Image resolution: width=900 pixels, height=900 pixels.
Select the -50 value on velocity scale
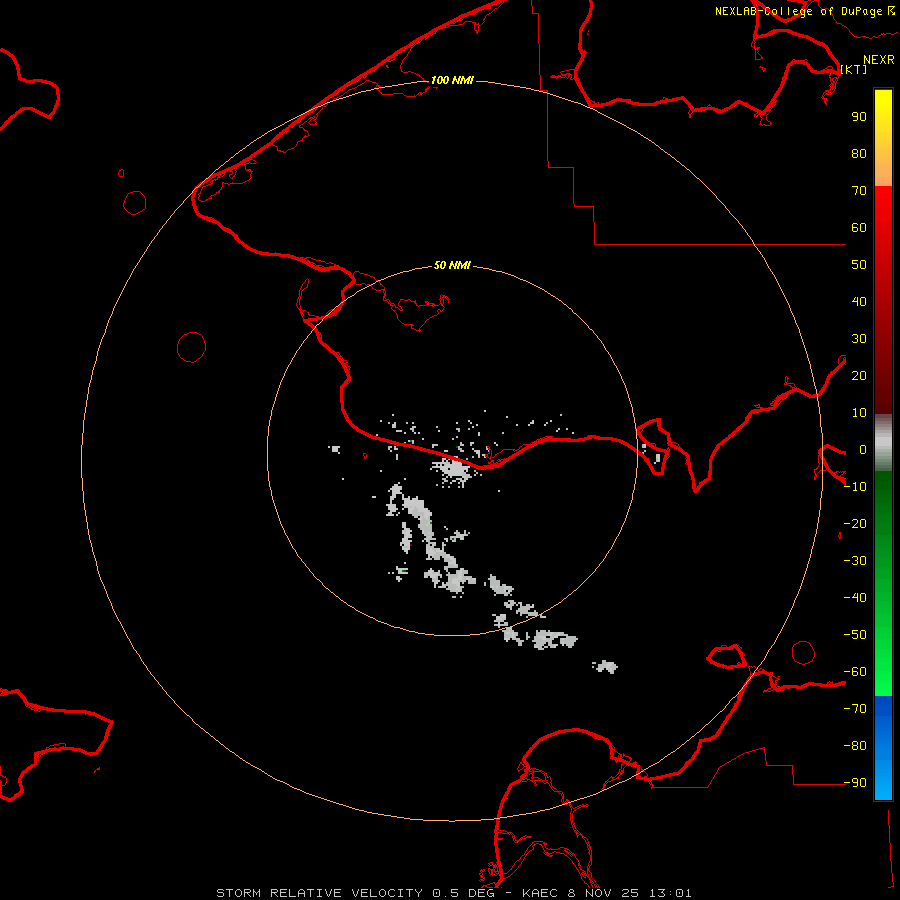(x=855, y=635)
